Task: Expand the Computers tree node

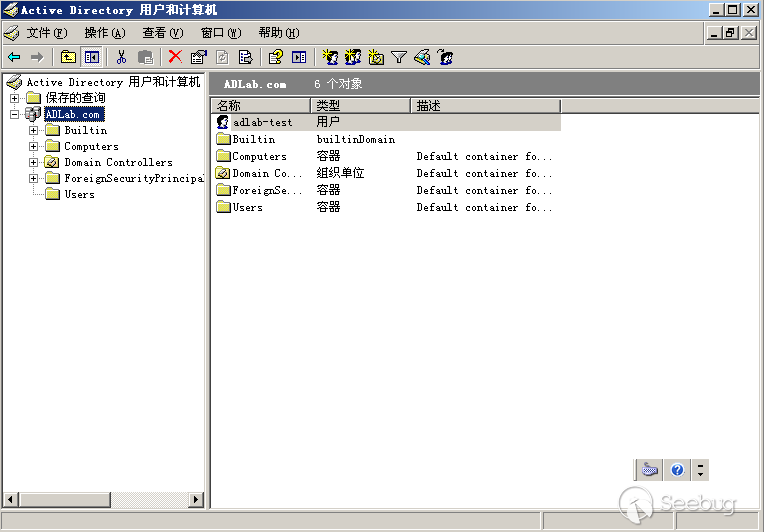Action: (x=33, y=147)
